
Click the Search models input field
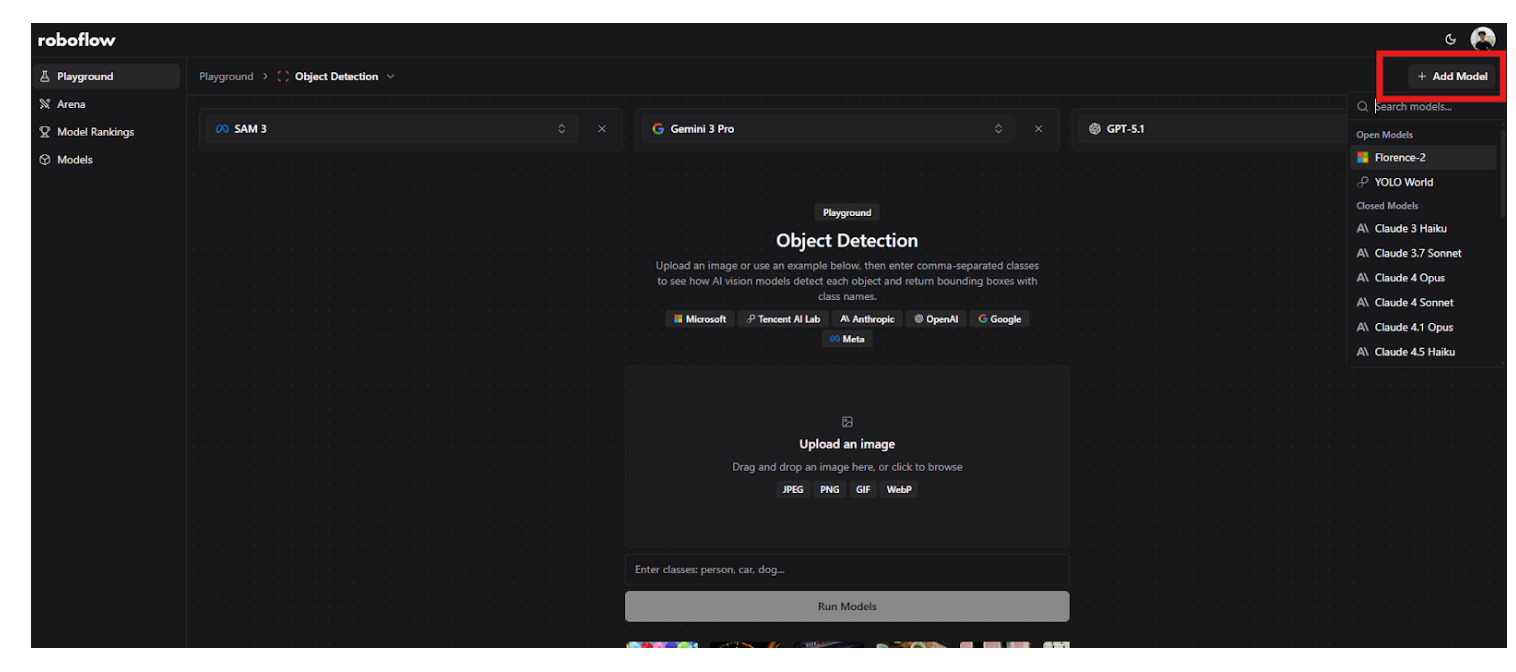1430,107
